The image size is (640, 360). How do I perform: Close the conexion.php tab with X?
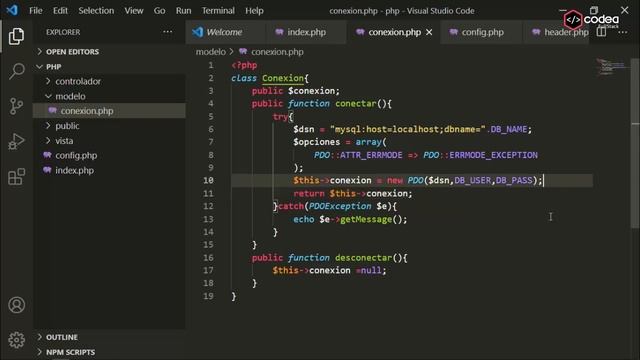pyautogui.click(x=429, y=32)
